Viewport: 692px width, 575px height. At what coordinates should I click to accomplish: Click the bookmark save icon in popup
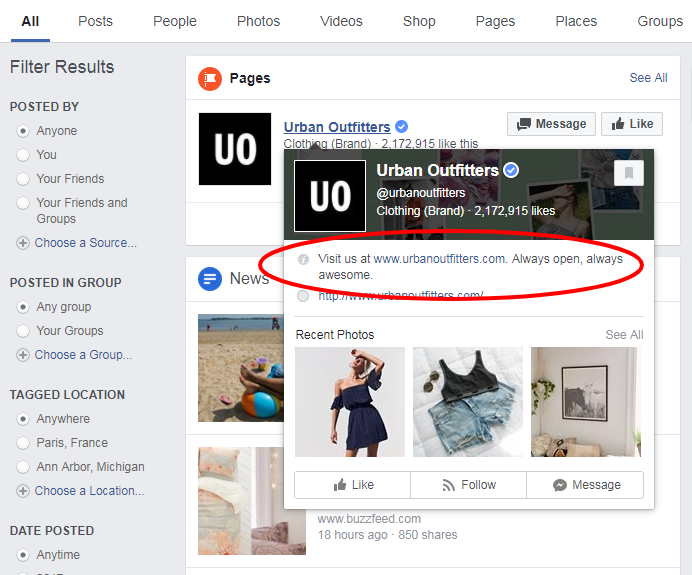pos(628,173)
